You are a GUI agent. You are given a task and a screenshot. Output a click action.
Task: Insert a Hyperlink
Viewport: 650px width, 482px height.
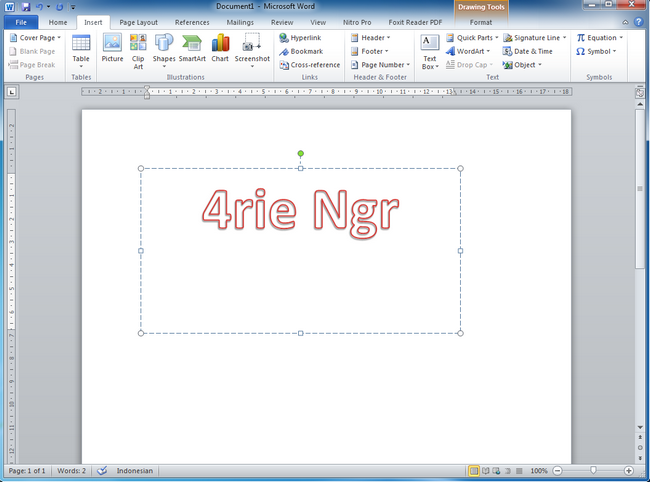(x=301, y=38)
